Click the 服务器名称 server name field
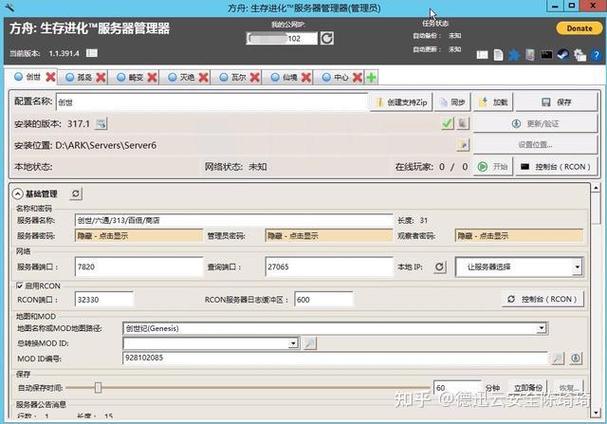The height and width of the screenshot is (424, 607). [x=234, y=220]
